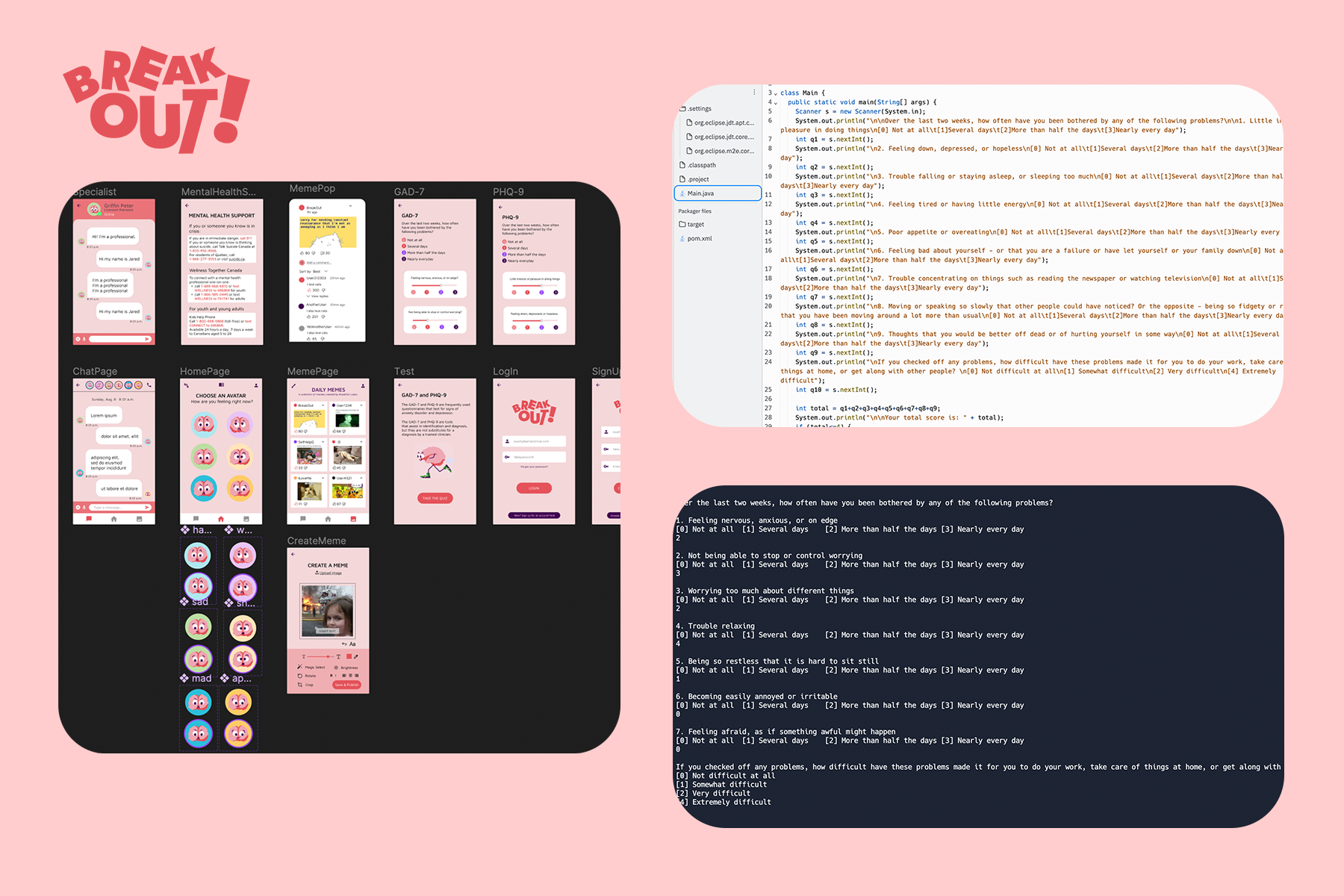This screenshot has width=1344, height=896.
Task: Click the undo arrow in the meme editor
Action: point(344,644)
